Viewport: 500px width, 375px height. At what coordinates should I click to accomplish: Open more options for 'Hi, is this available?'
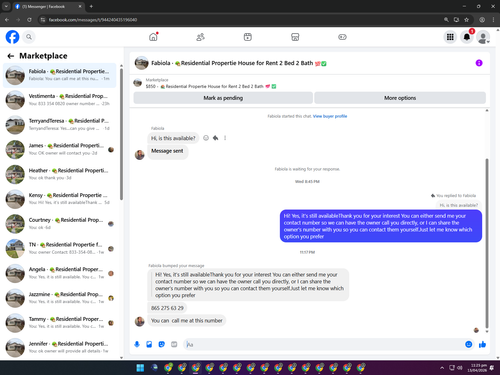tap(225, 138)
